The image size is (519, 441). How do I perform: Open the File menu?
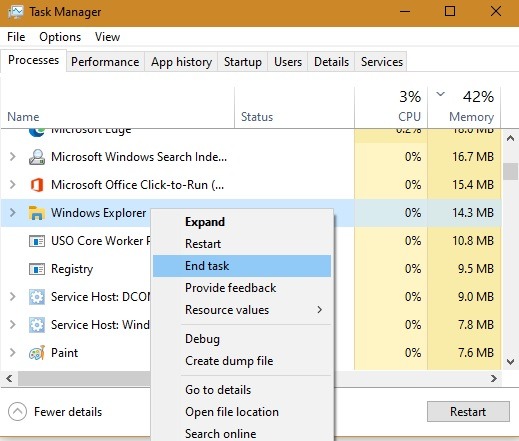point(16,37)
